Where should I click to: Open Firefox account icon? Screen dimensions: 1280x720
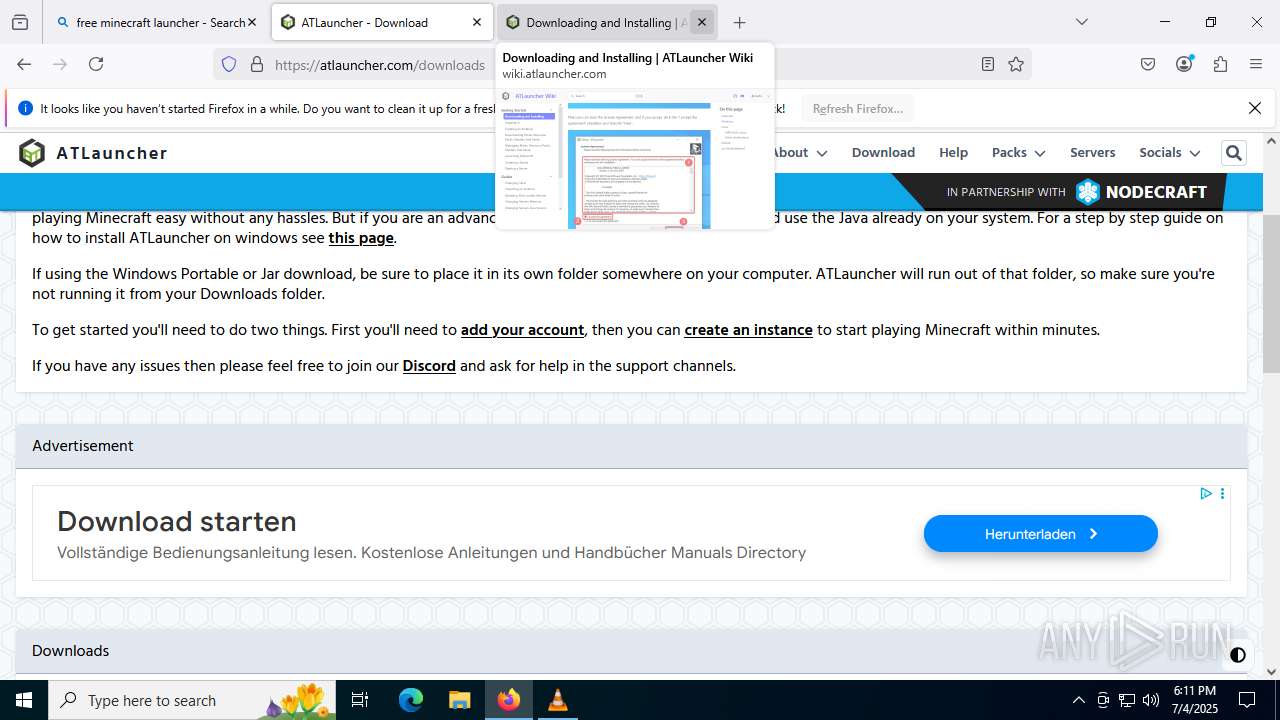pos(1184,64)
